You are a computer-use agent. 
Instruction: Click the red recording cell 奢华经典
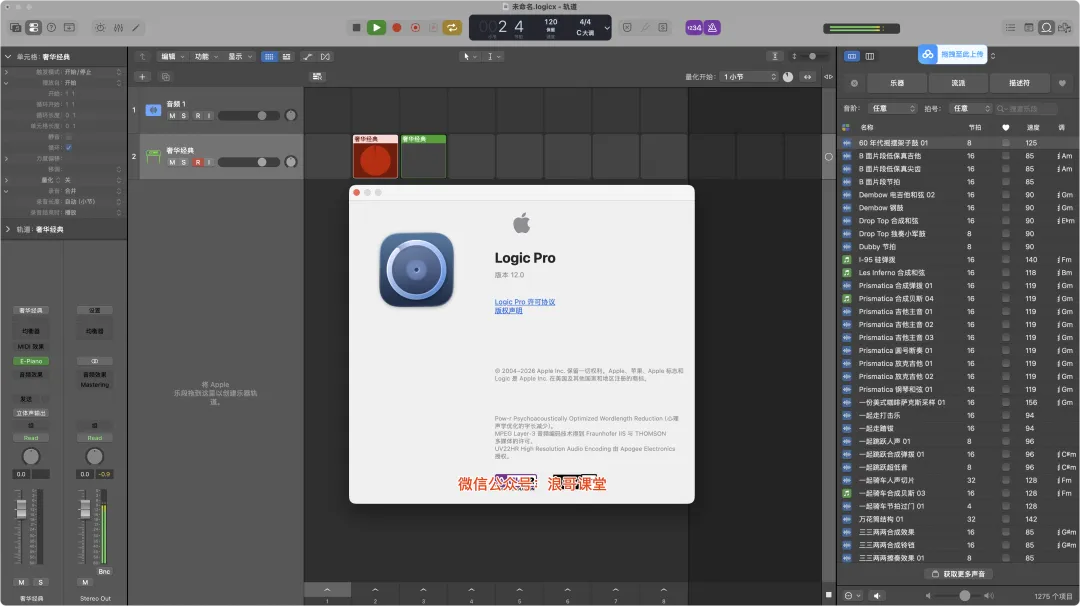pyautogui.click(x=375, y=156)
